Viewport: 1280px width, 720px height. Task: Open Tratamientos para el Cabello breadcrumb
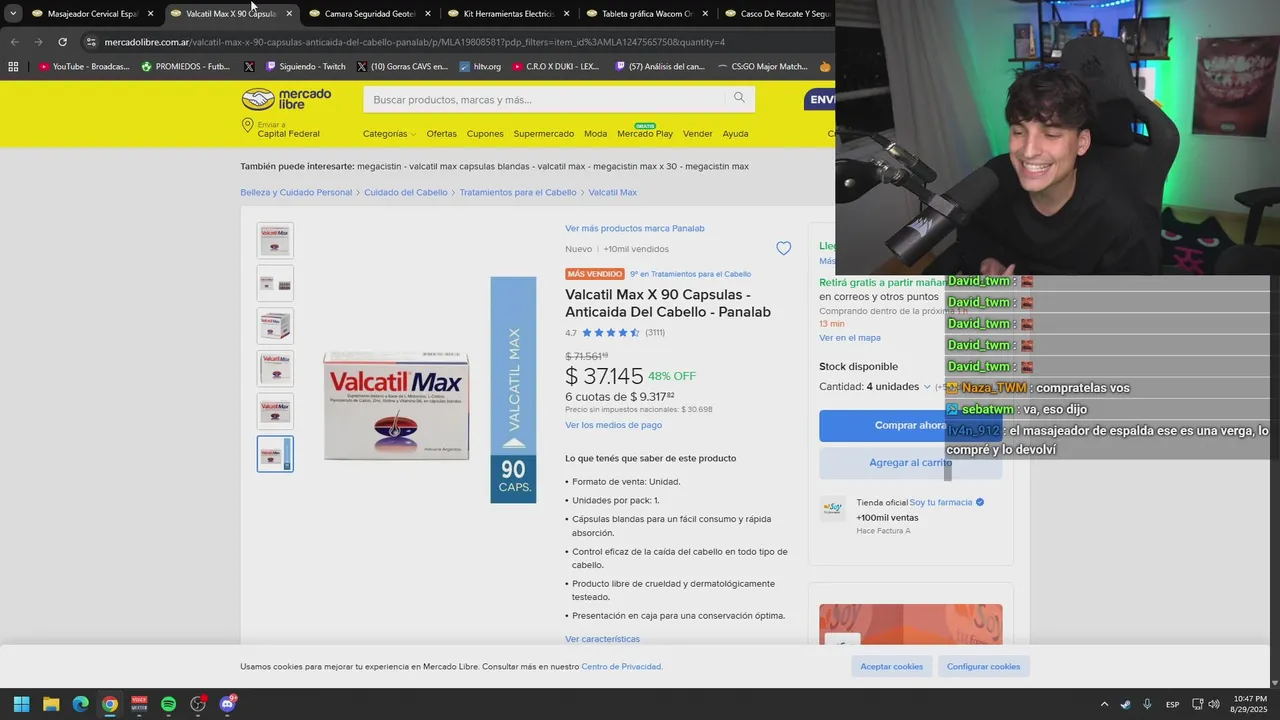[x=518, y=192]
